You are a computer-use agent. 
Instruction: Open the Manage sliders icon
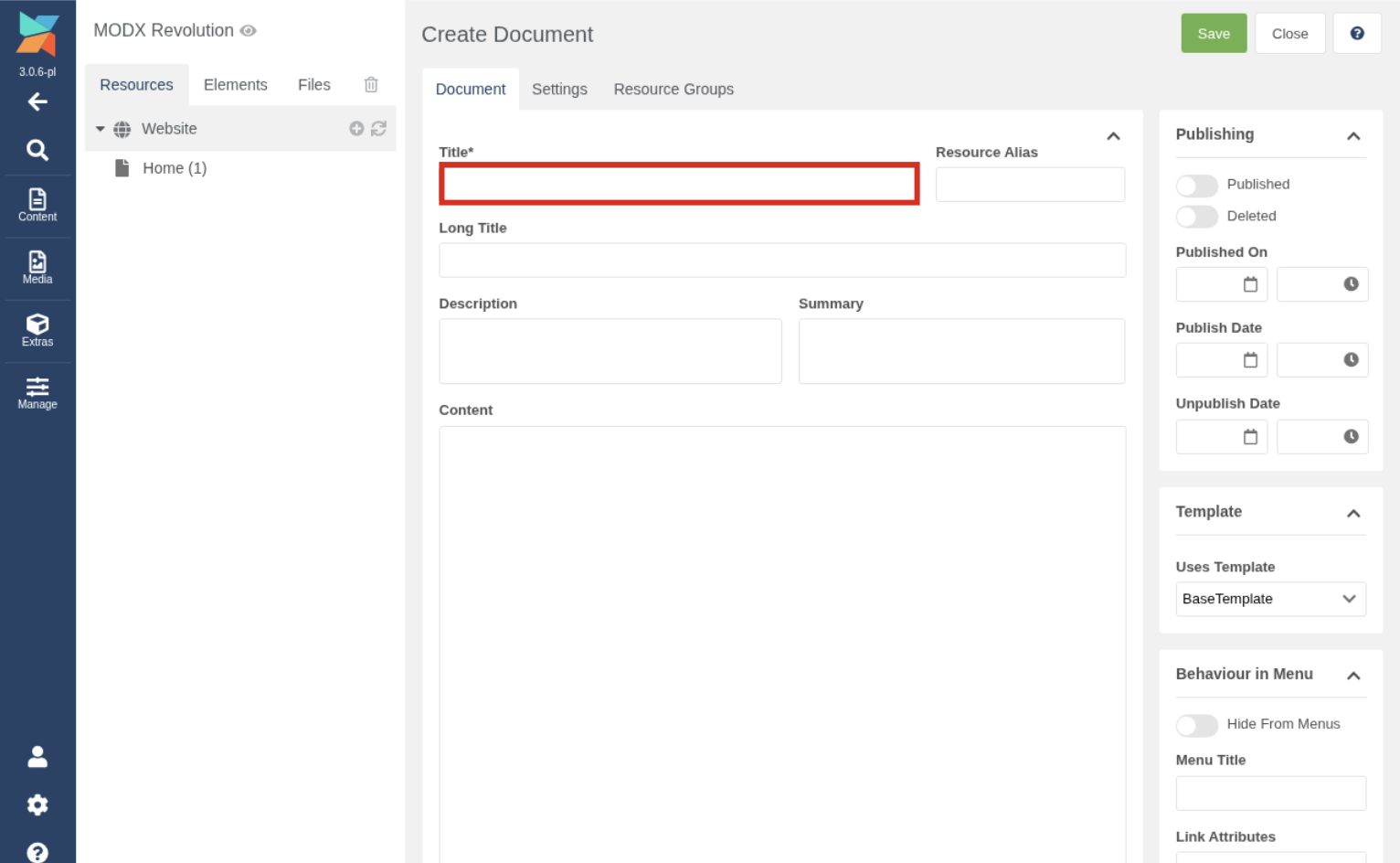[x=37, y=393]
